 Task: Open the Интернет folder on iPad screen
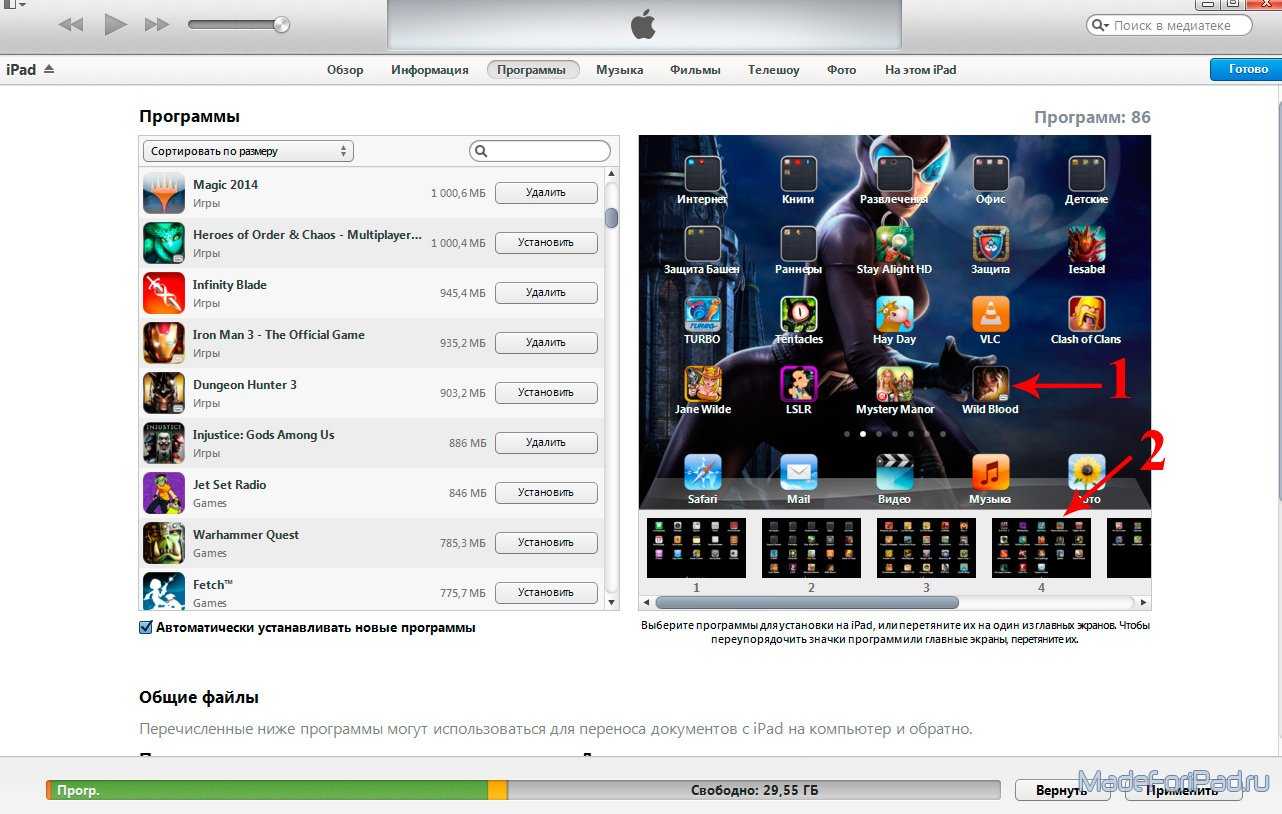(x=702, y=173)
